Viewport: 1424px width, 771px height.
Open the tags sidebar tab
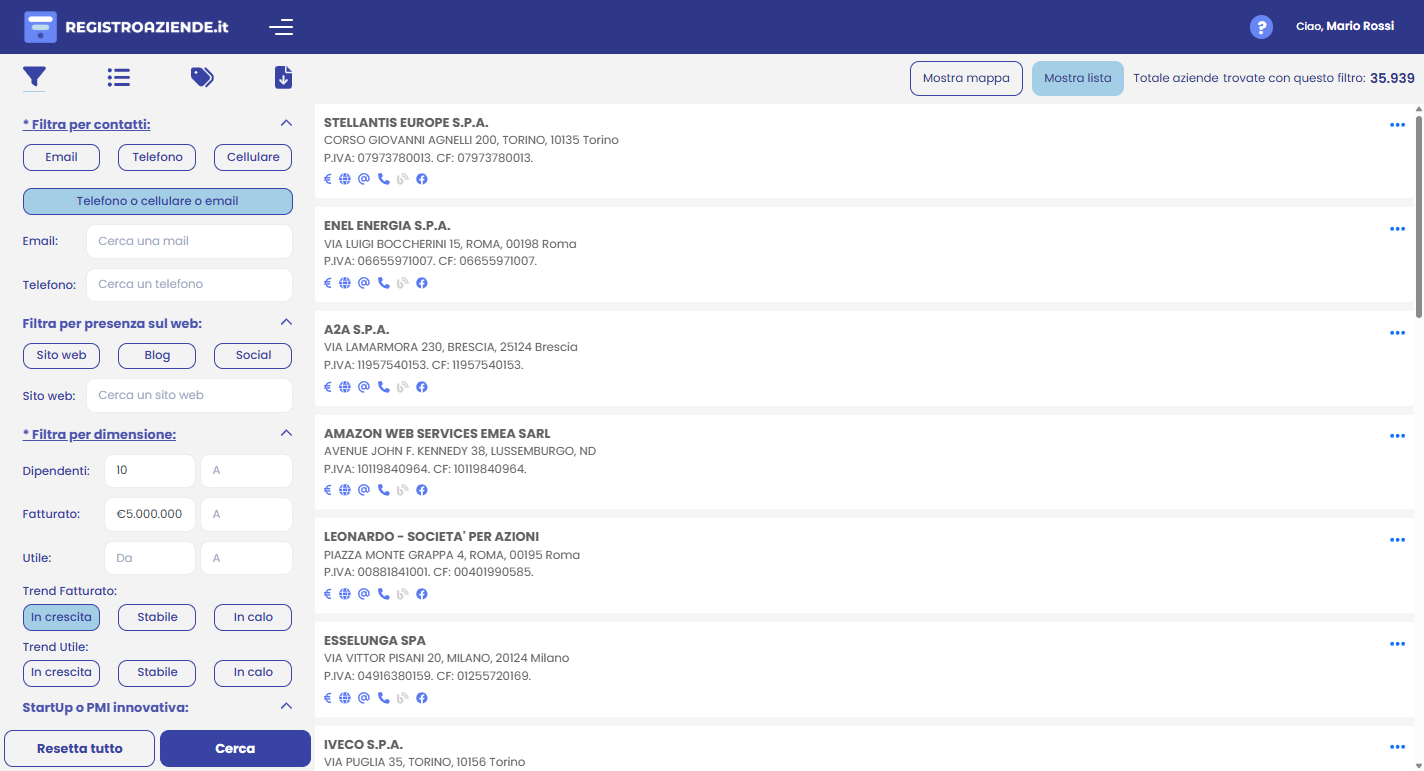point(202,77)
